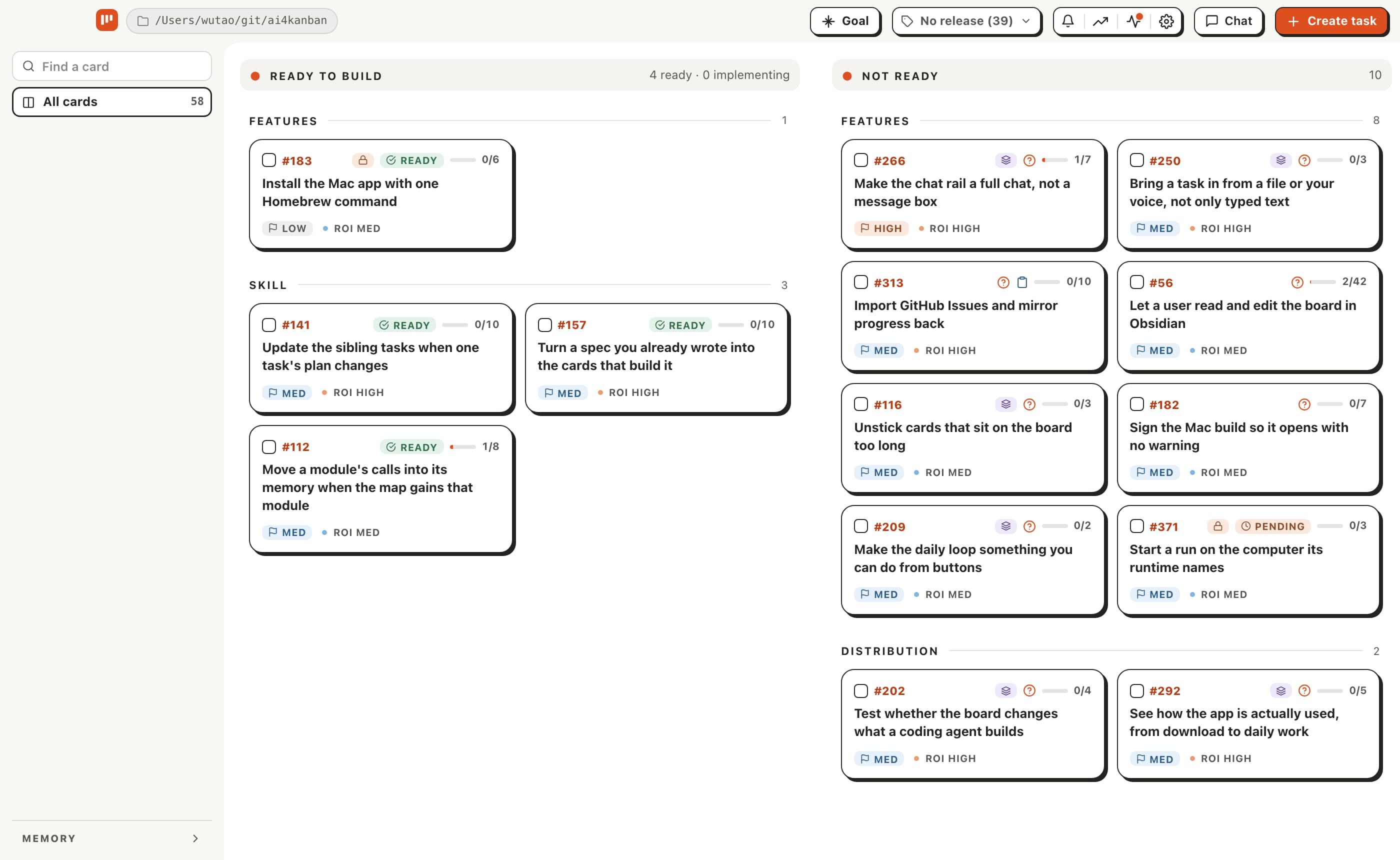Image resolution: width=1400 pixels, height=860 pixels.
Task: Check the checkbox on card #266
Action: [x=861, y=160]
